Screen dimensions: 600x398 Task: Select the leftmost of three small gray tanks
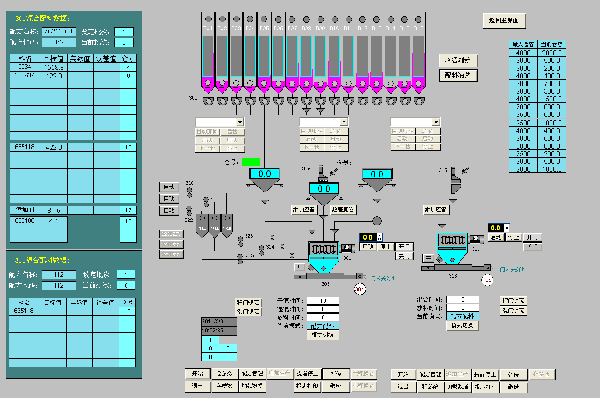tap(202, 226)
